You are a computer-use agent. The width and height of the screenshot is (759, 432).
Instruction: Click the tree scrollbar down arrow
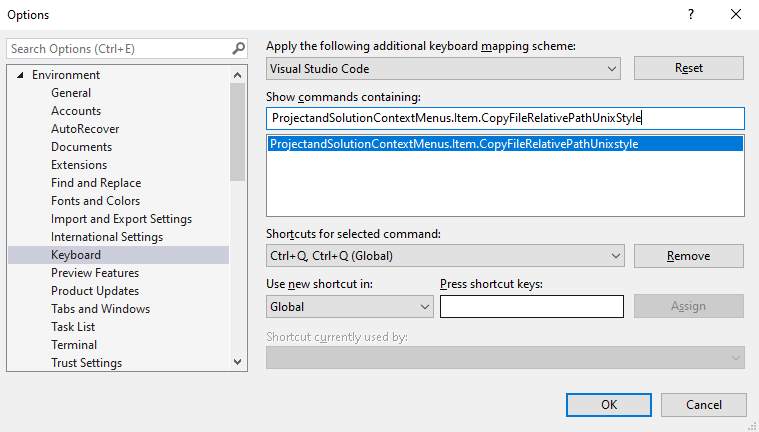tap(237, 362)
